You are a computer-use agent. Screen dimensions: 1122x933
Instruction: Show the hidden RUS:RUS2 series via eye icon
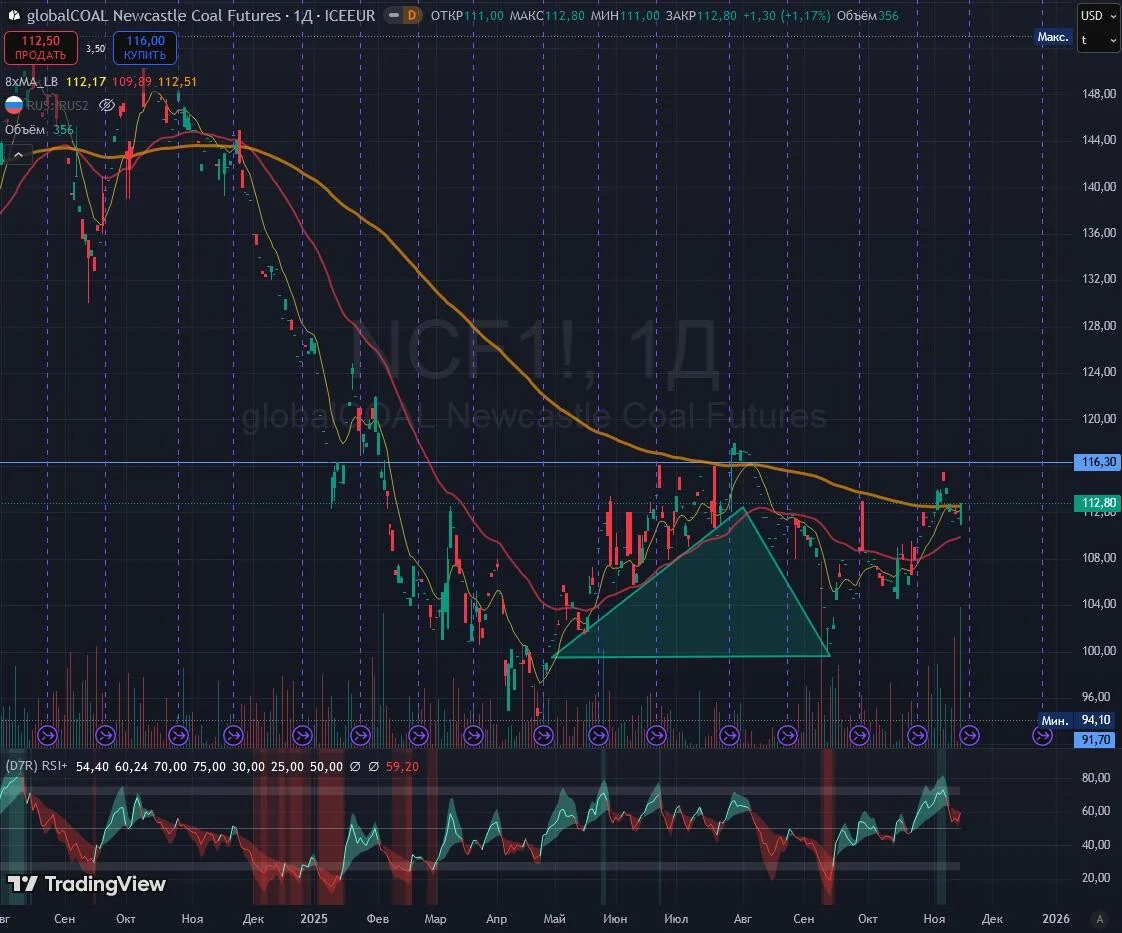[107, 105]
